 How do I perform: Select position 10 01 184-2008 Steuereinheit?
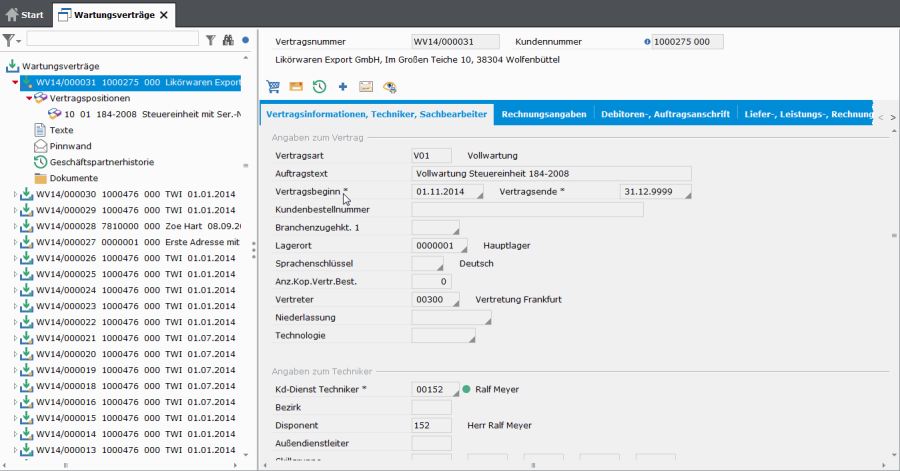152,114
